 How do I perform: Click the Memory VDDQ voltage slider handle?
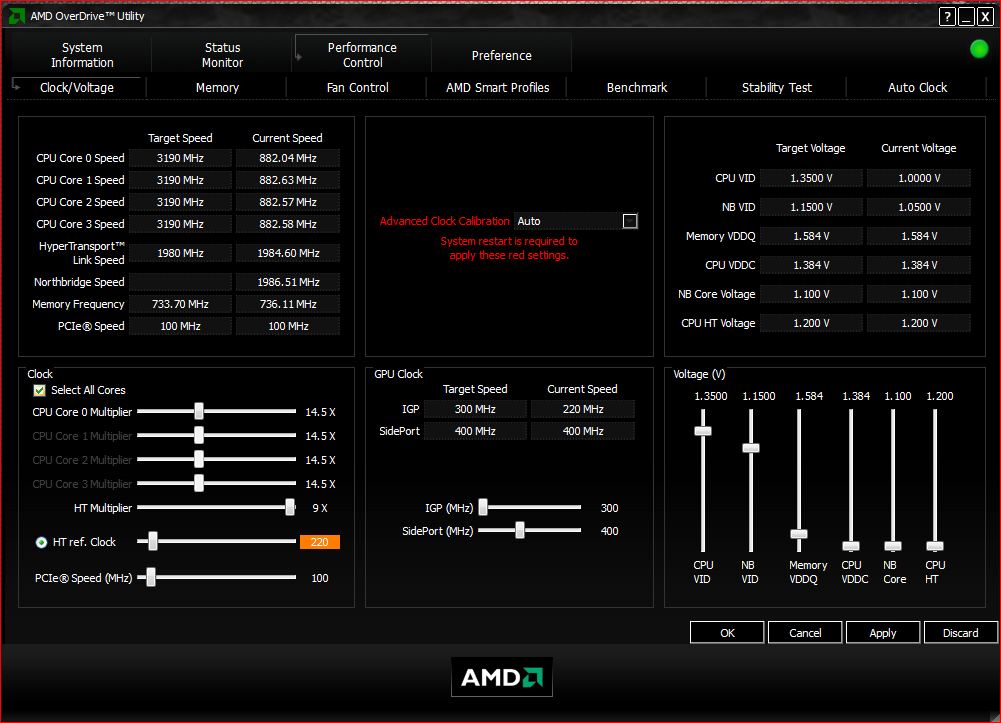point(799,534)
